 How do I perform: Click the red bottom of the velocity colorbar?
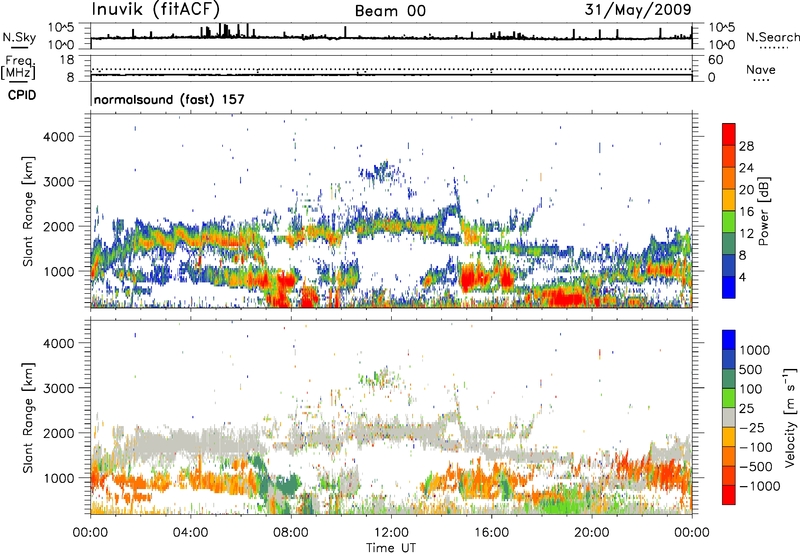pyautogui.click(x=729, y=495)
